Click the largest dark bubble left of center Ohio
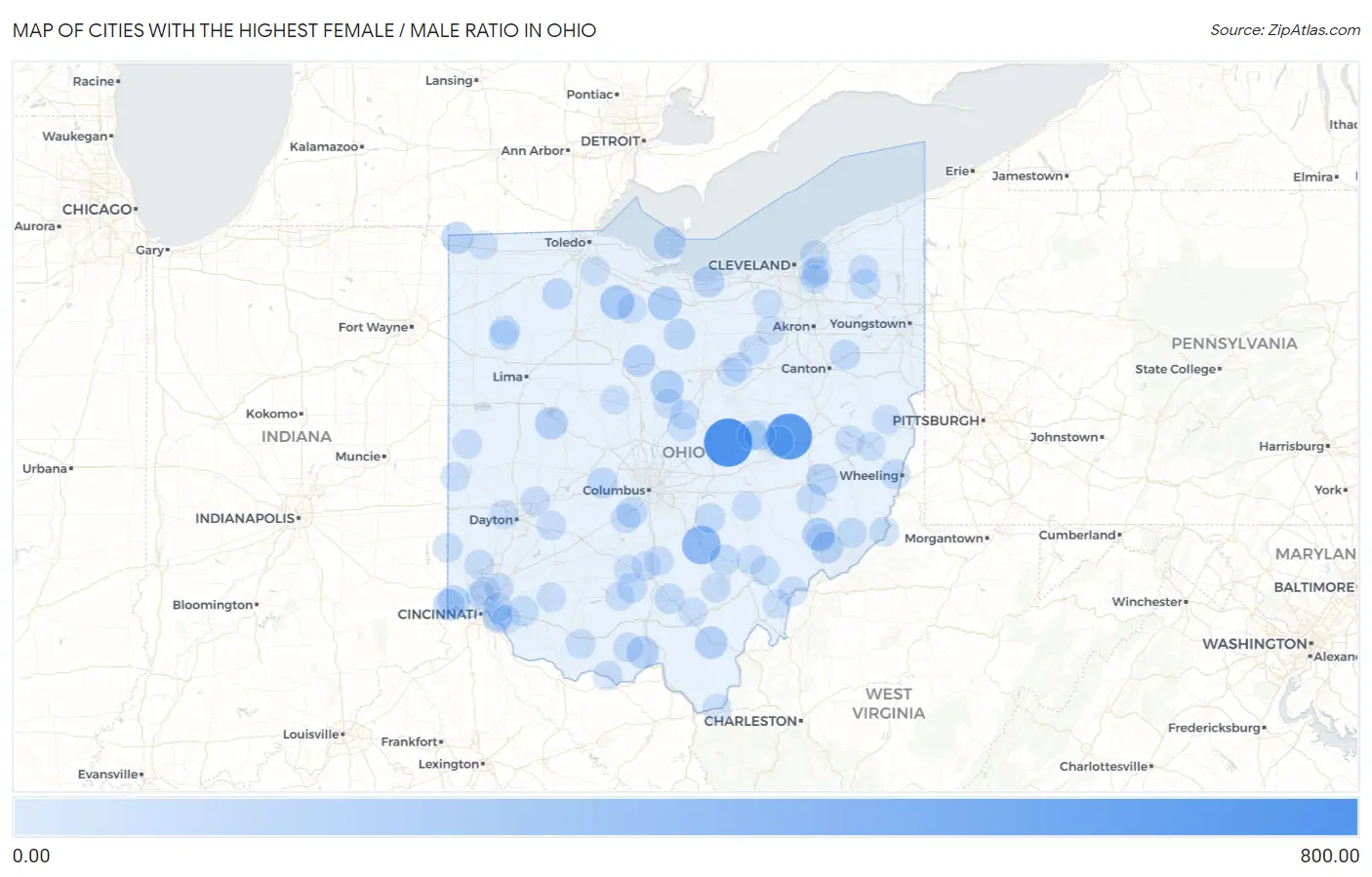This screenshot has height=877, width=1372. 727,442
